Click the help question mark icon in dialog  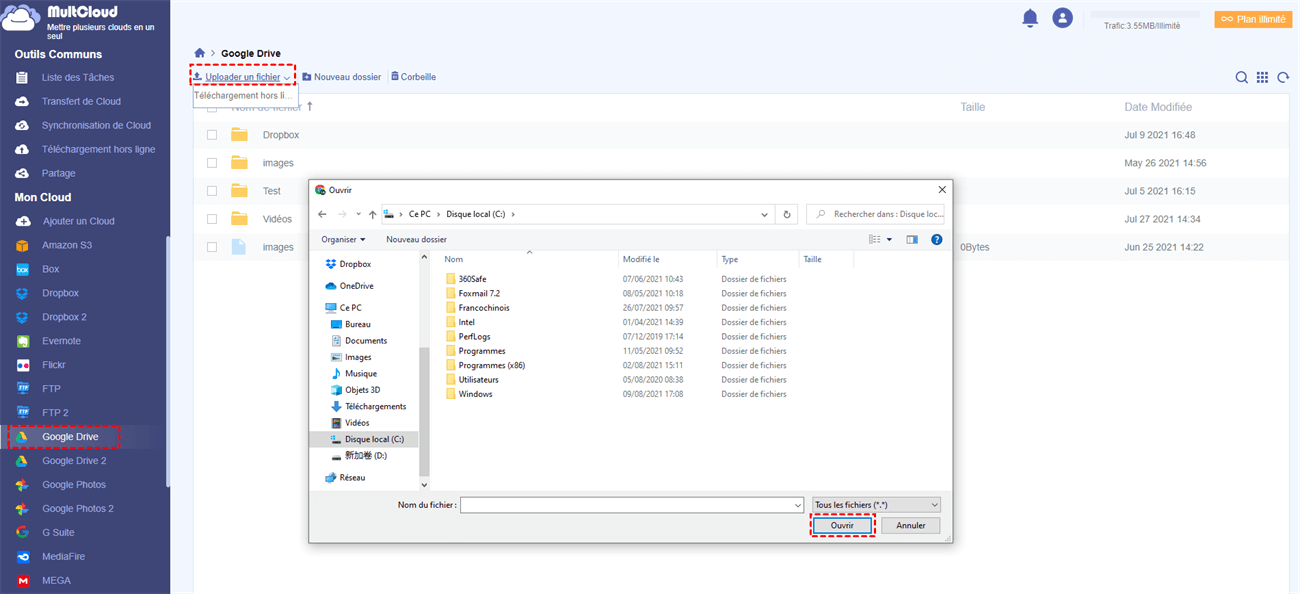pyautogui.click(x=936, y=240)
